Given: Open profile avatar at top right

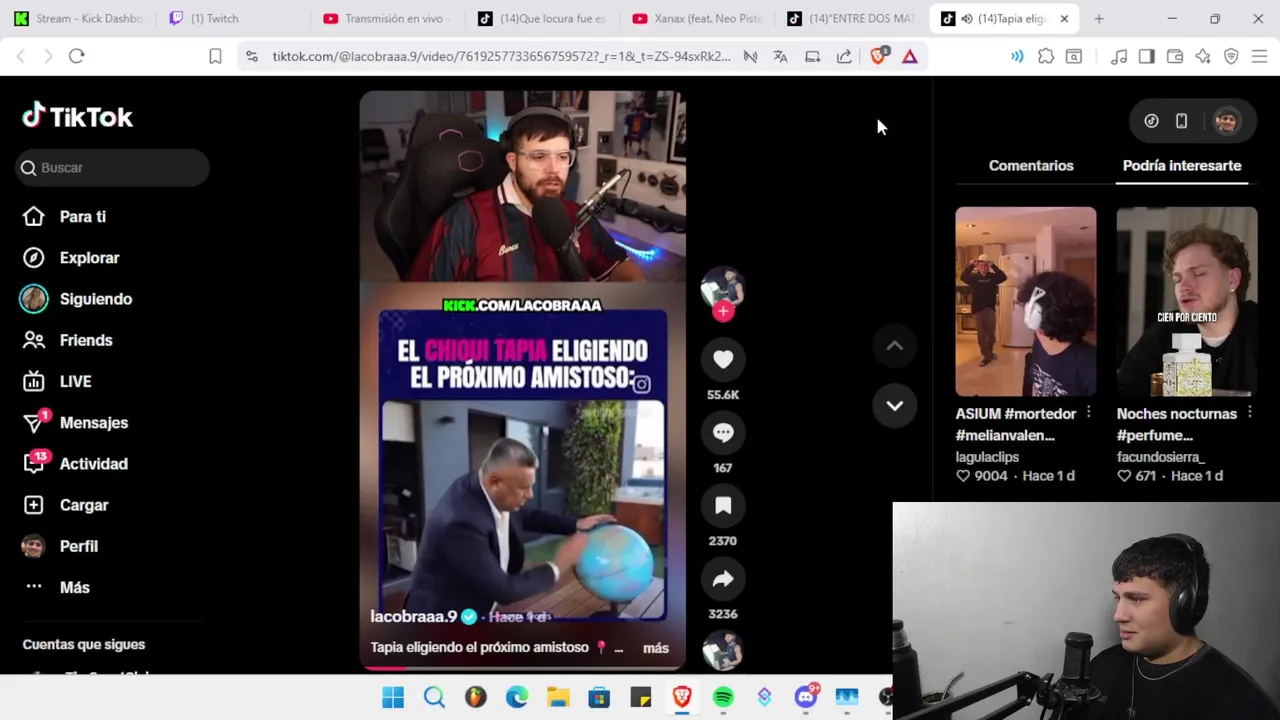Looking at the screenshot, I should click(x=1226, y=121).
